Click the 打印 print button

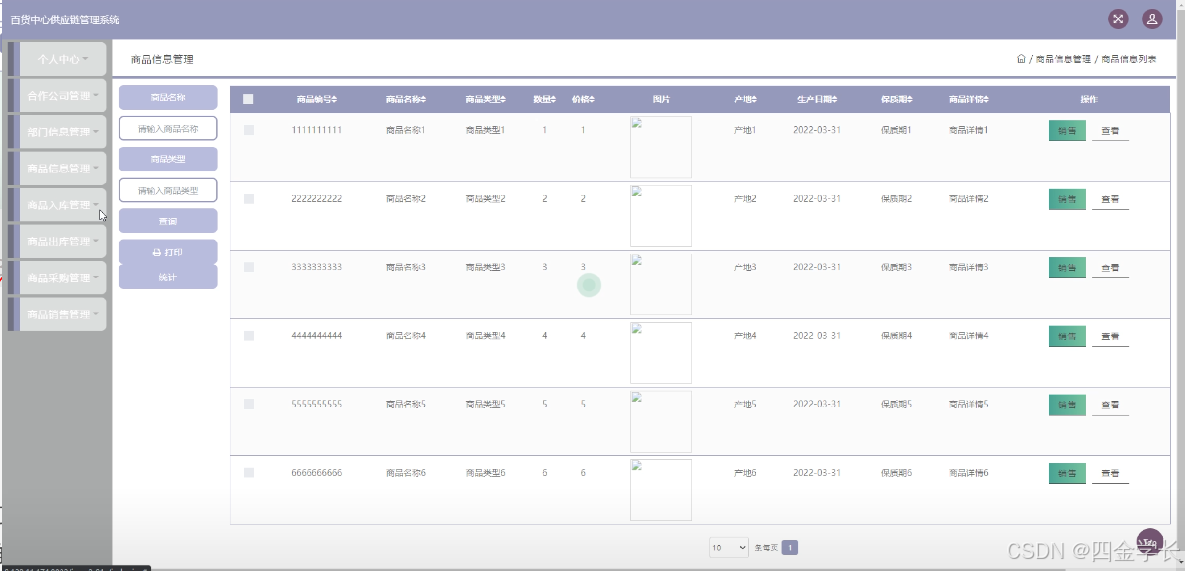pyautogui.click(x=168, y=252)
